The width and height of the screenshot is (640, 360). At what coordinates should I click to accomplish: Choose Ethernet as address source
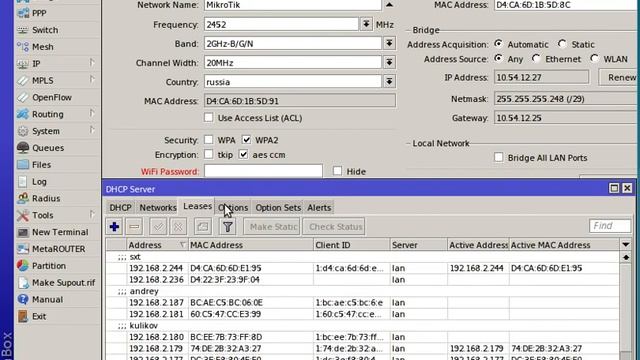click(536, 59)
